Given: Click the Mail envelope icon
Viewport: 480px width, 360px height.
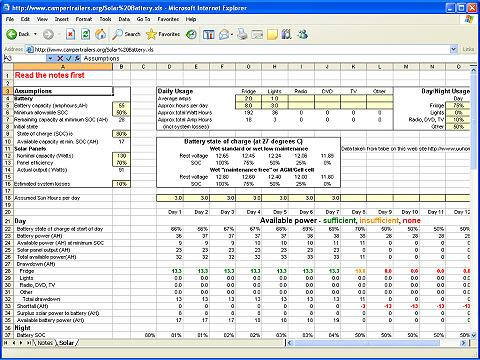Looking at the screenshot, I should pos(224,34).
